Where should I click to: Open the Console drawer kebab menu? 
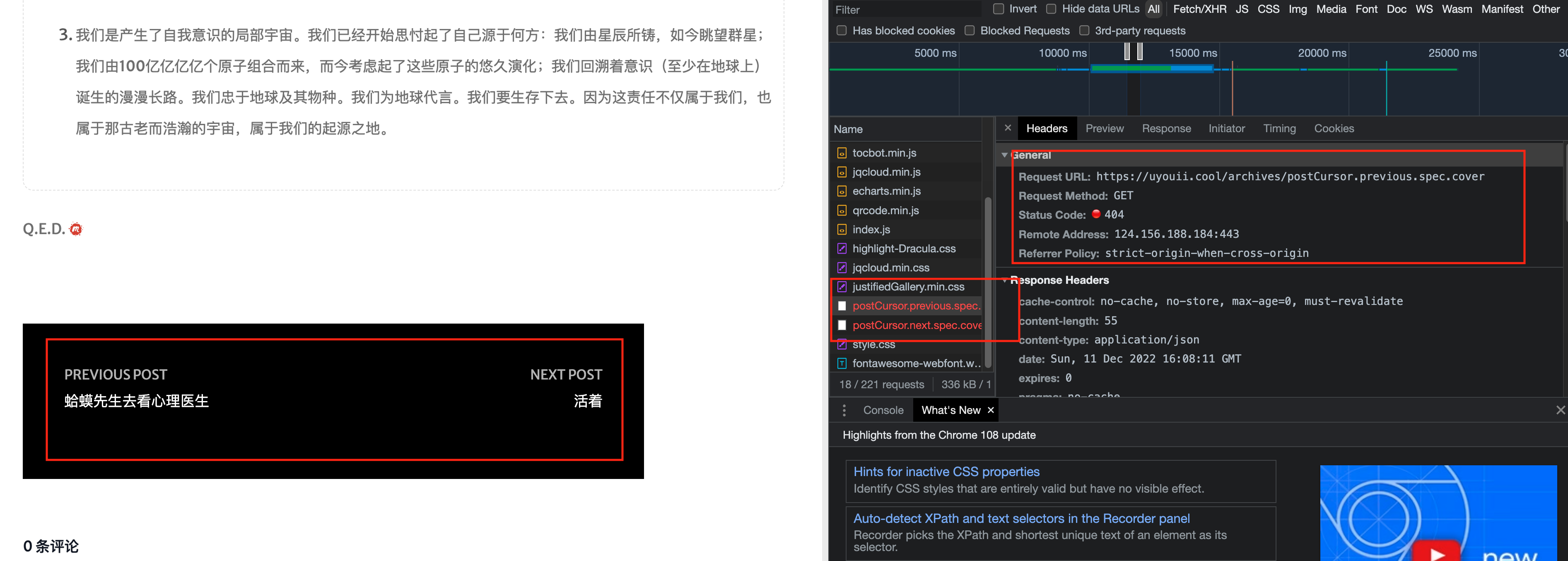click(x=844, y=410)
